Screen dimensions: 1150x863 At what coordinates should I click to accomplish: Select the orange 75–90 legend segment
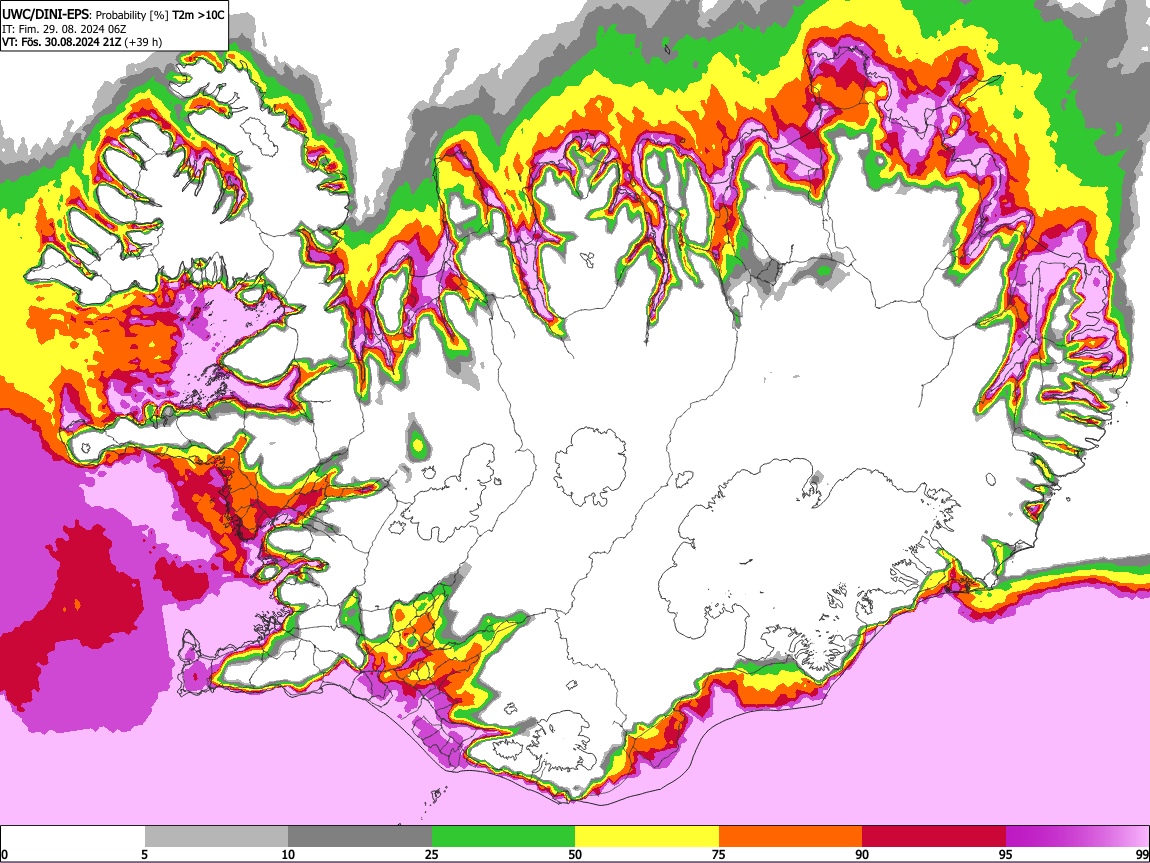coord(791,837)
